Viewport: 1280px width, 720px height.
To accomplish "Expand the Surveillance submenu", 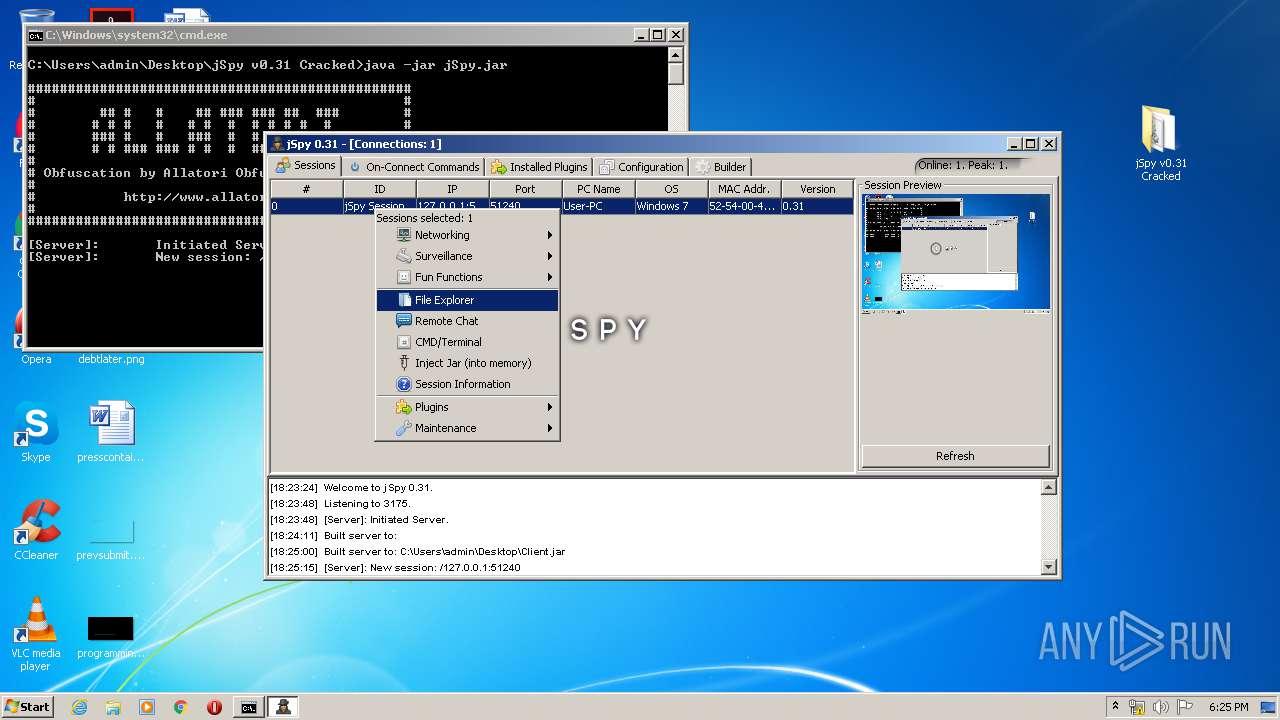I will click(467, 256).
